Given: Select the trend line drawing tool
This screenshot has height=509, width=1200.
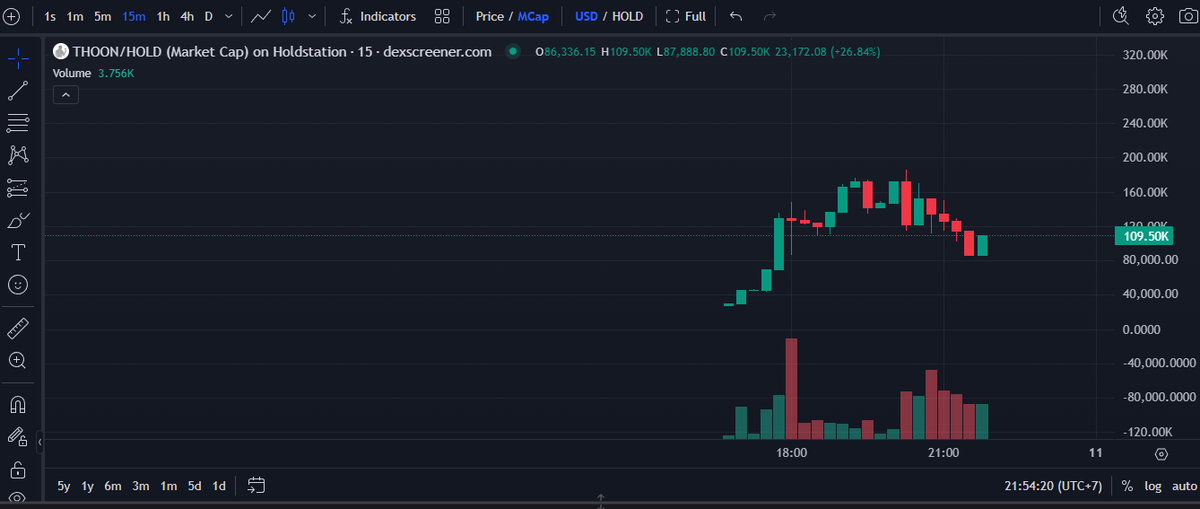Looking at the screenshot, I should click(17, 91).
